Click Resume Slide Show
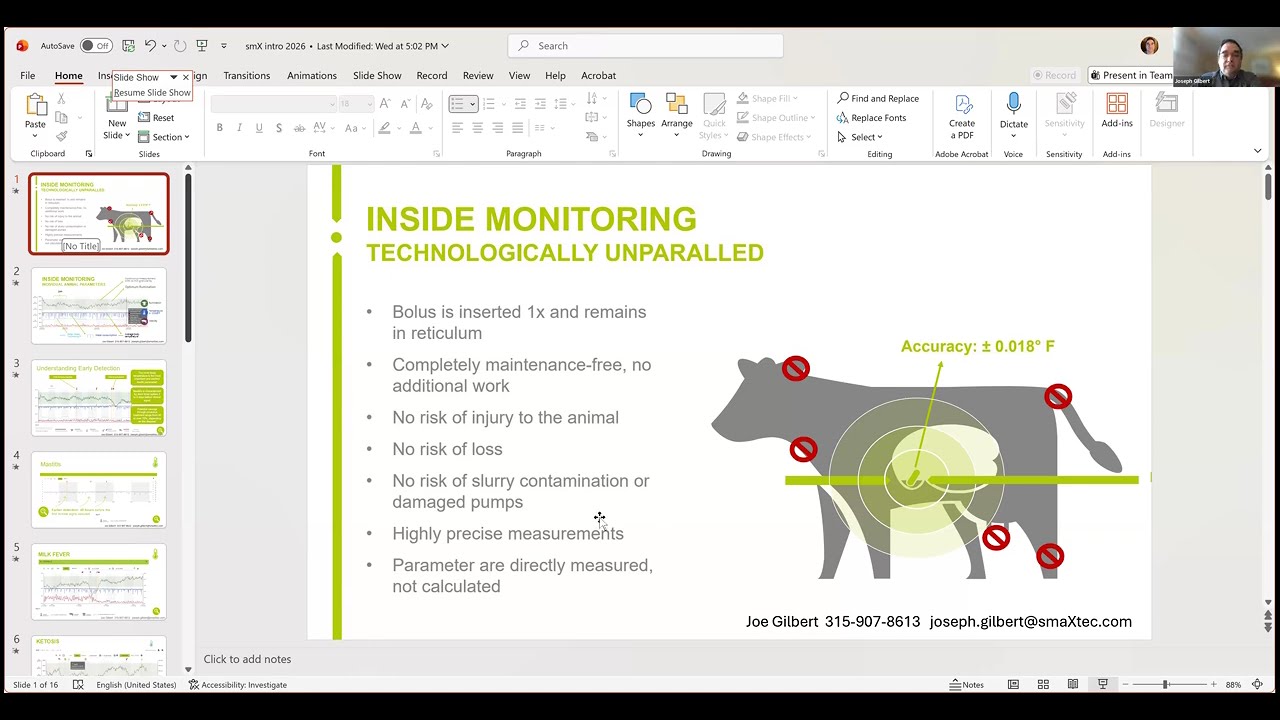Screen dimensions: 1280x720 coord(152,93)
